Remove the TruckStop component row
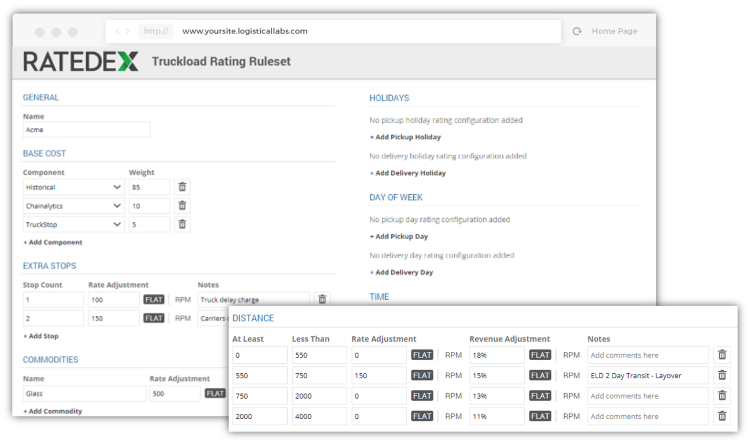Screen dimensions: 750x444 [182, 224]
